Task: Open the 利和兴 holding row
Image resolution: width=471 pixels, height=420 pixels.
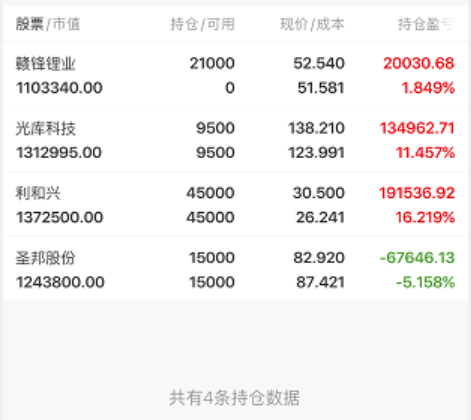Action: click(235, 204)
